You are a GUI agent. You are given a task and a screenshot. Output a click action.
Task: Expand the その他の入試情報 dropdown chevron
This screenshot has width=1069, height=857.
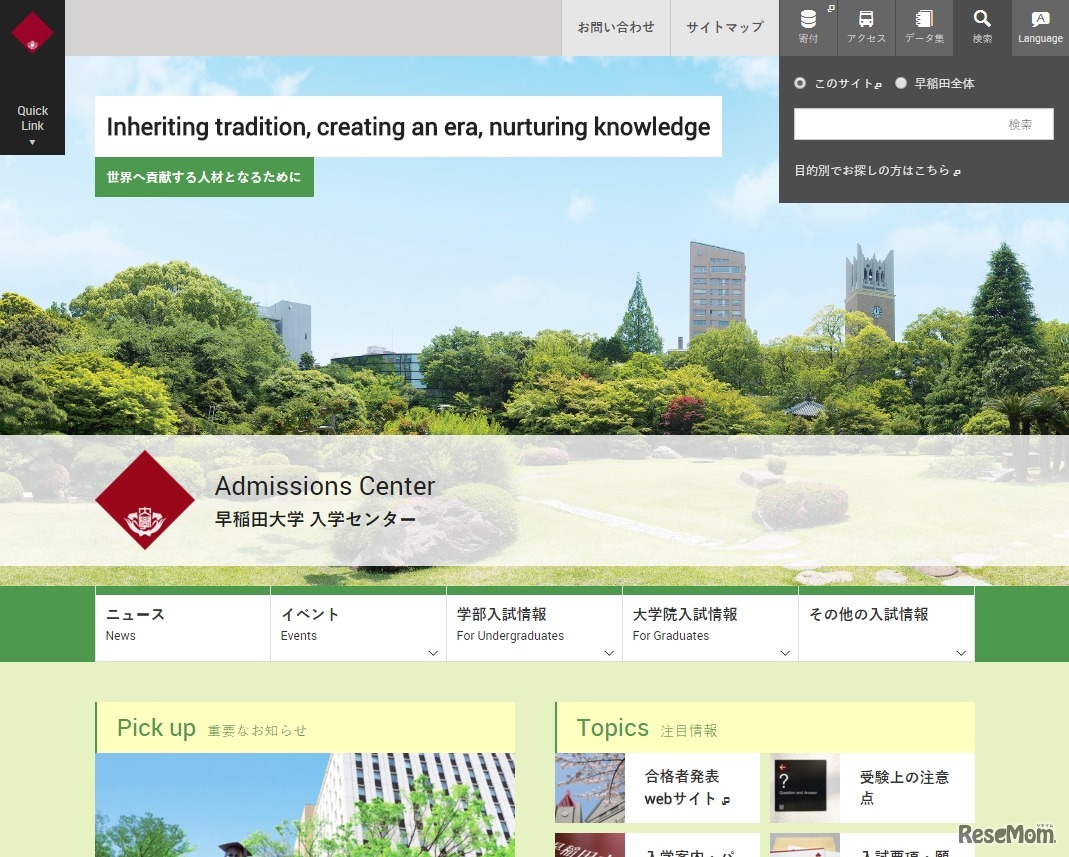(x=961, y=653)
